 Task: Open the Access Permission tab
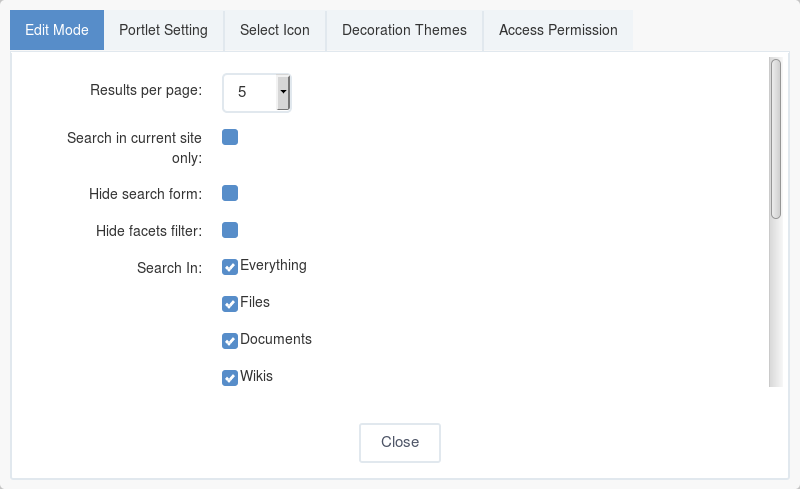click(558, 30)
